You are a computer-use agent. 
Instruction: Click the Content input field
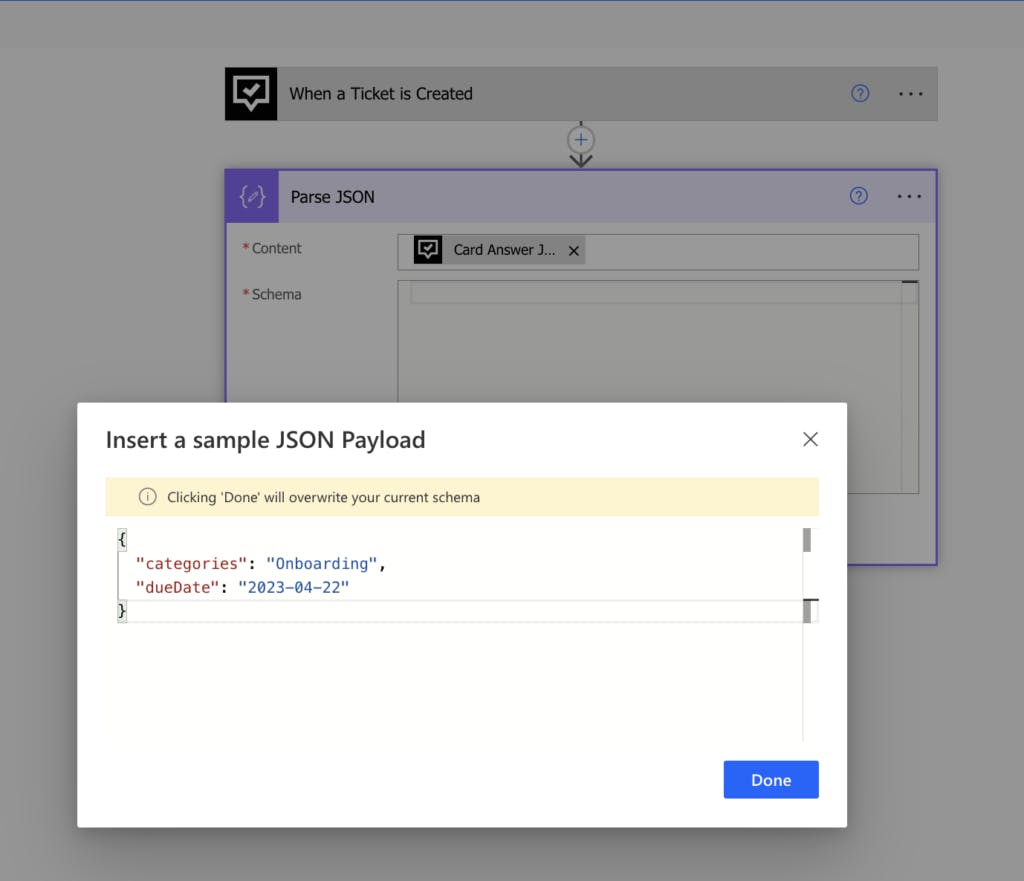pos(750,251)
